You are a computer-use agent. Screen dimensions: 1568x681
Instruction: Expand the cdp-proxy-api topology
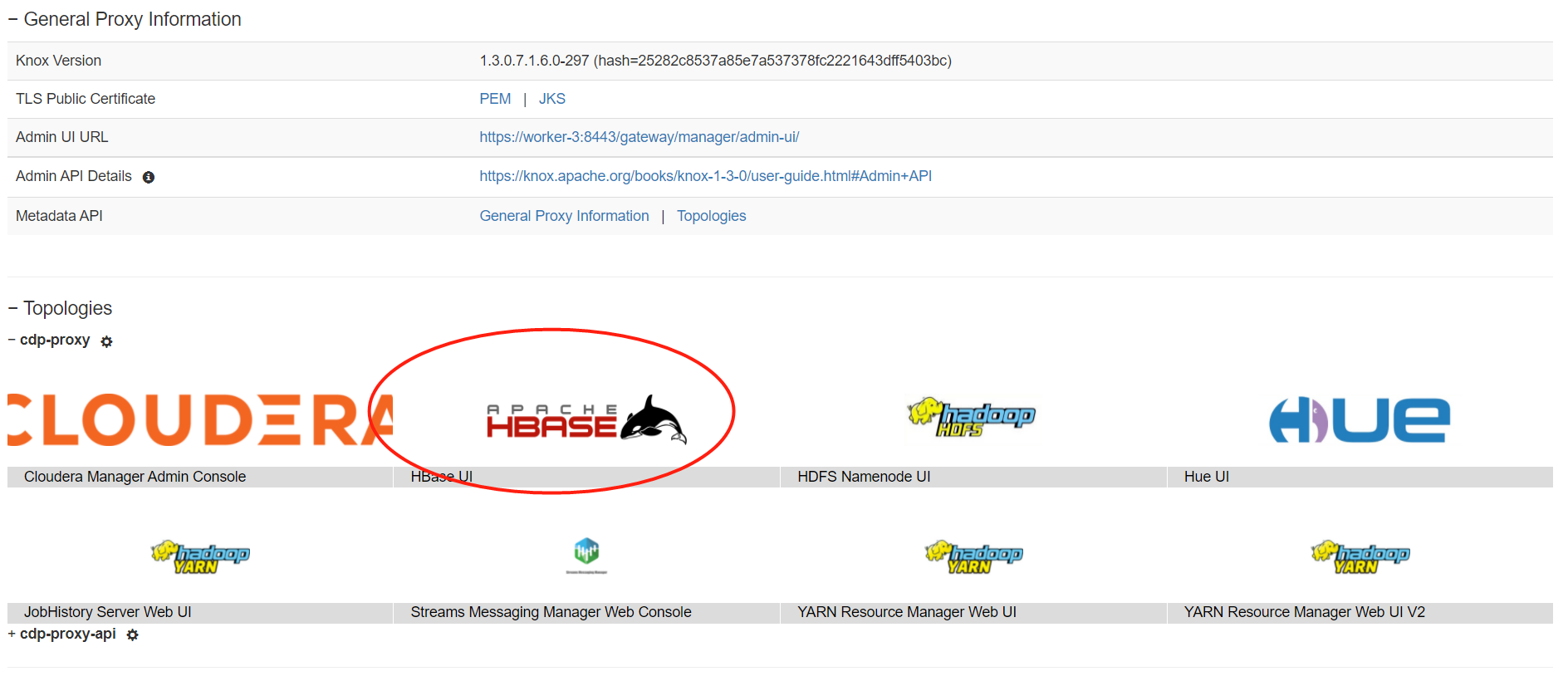(12, 634)
